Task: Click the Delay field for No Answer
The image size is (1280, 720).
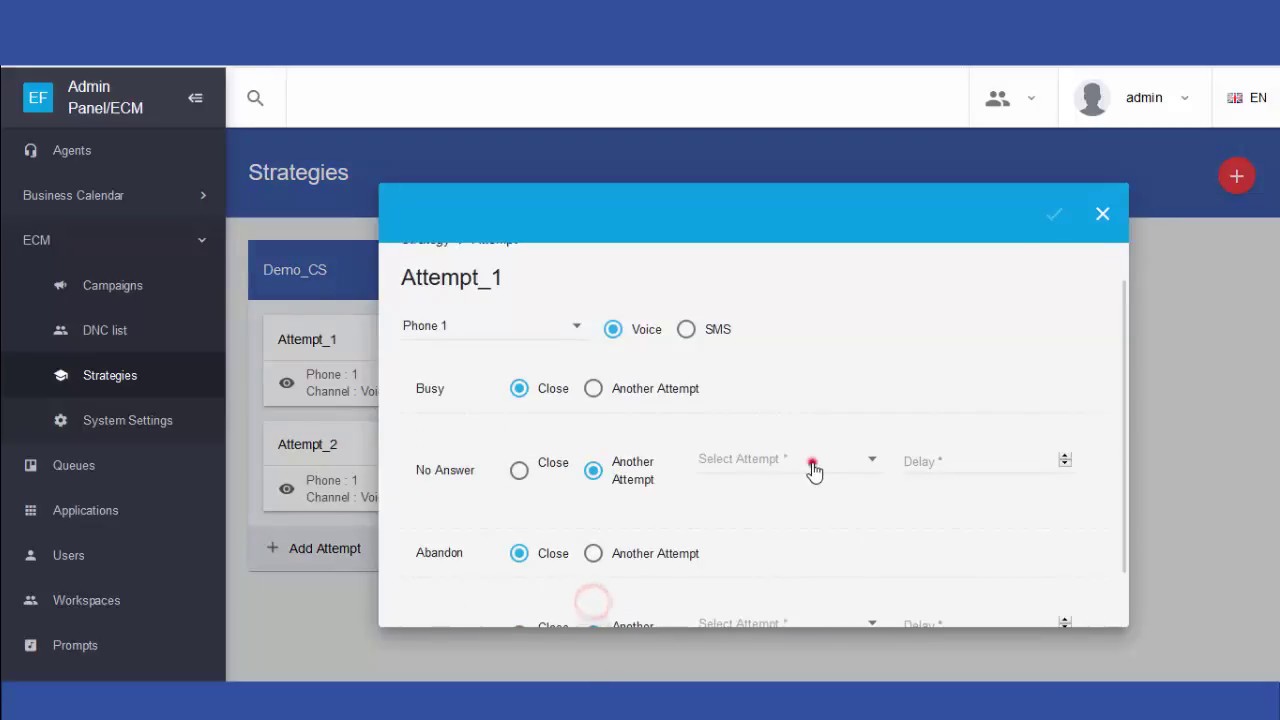Action: (x=978, y=461)
